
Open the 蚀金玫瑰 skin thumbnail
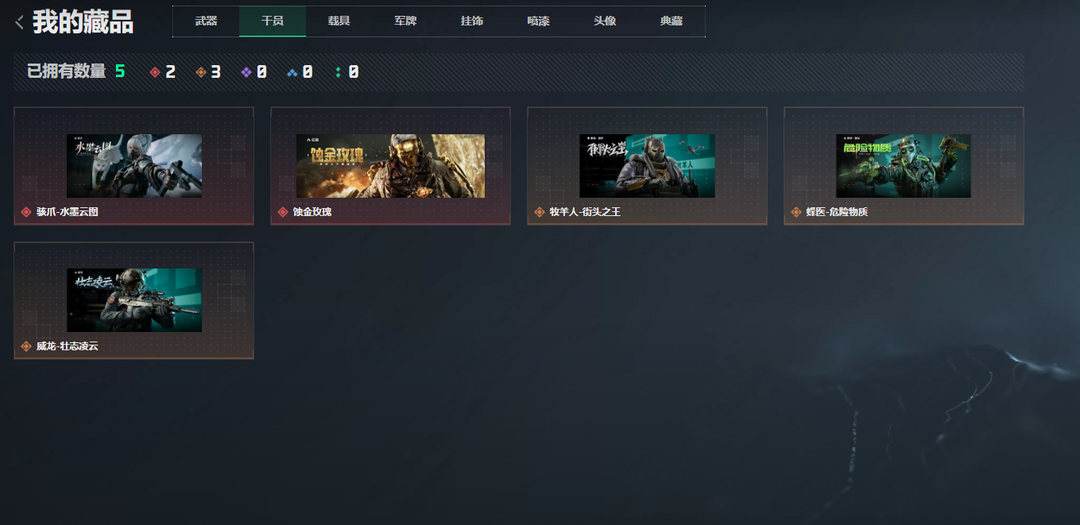tap(391, 166)
